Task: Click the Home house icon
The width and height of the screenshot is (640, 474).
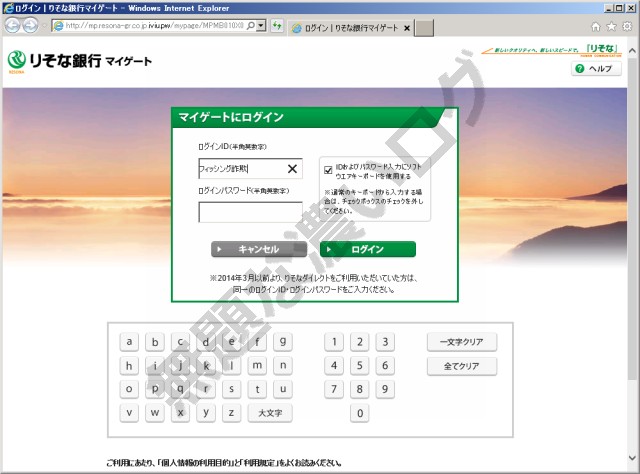Action: coord(596,27)
